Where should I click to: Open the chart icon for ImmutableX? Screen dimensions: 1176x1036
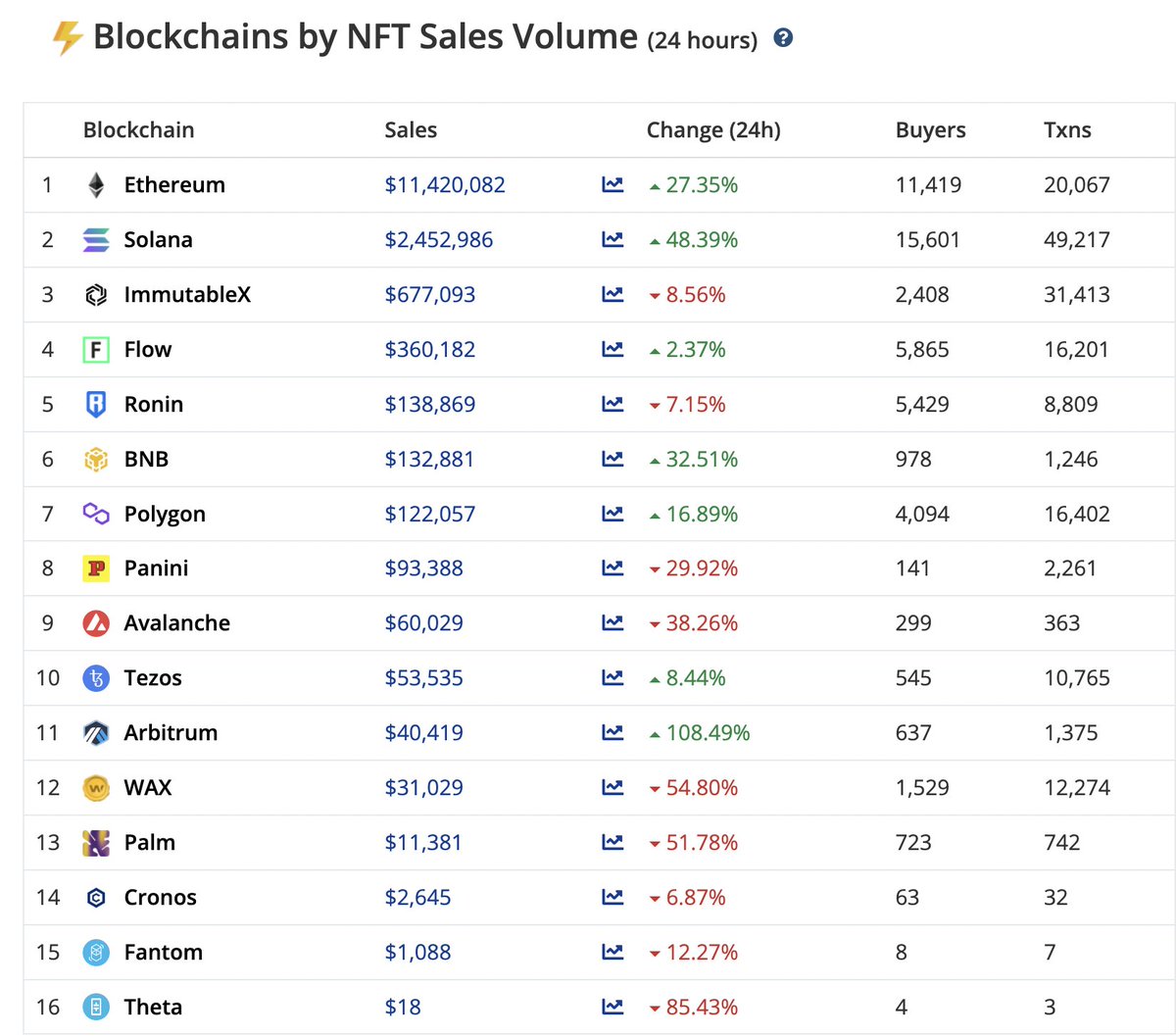(x=612, y=294)
